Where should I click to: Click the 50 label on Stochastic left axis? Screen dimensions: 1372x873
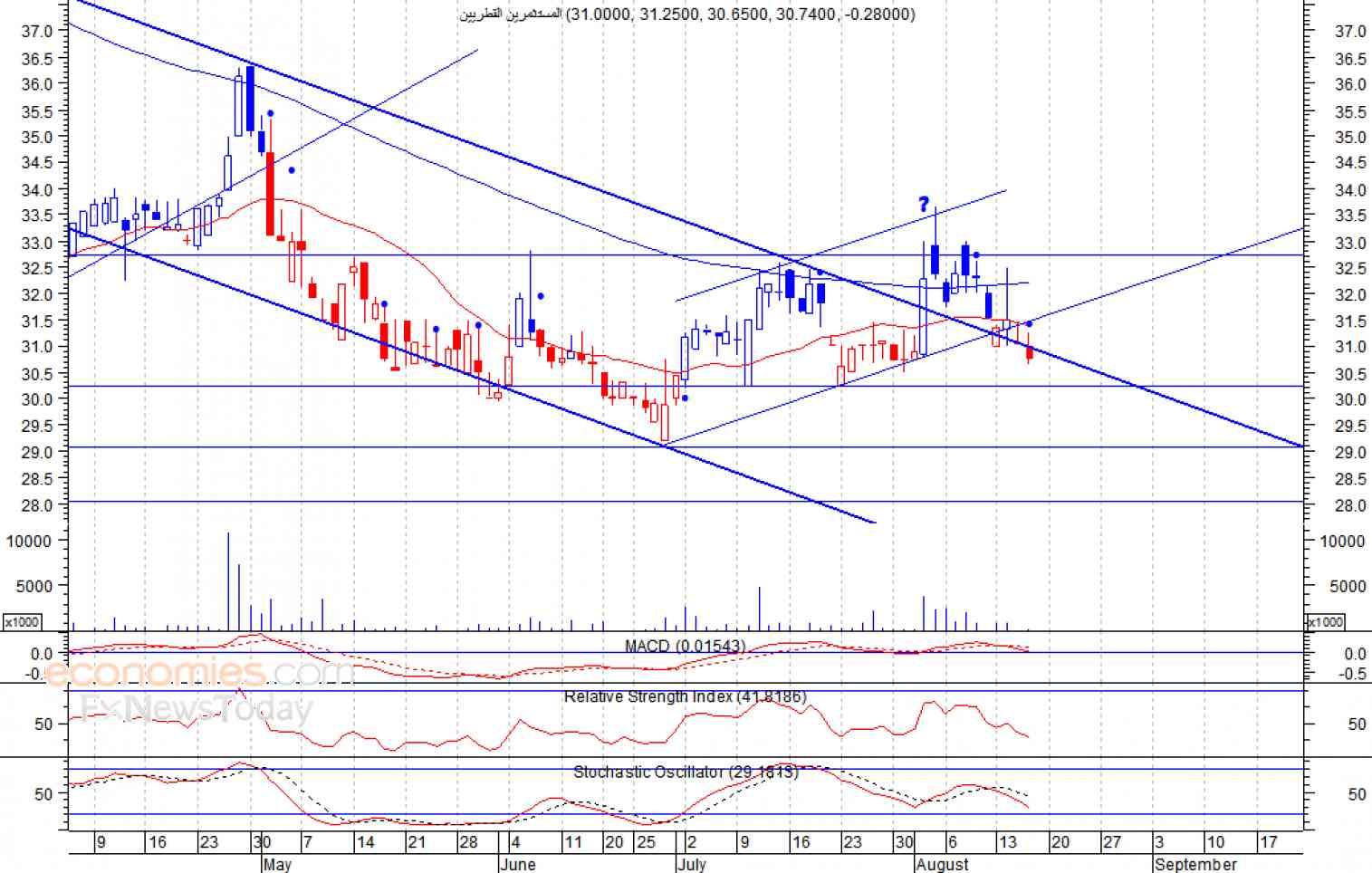[x=43, y=794]
